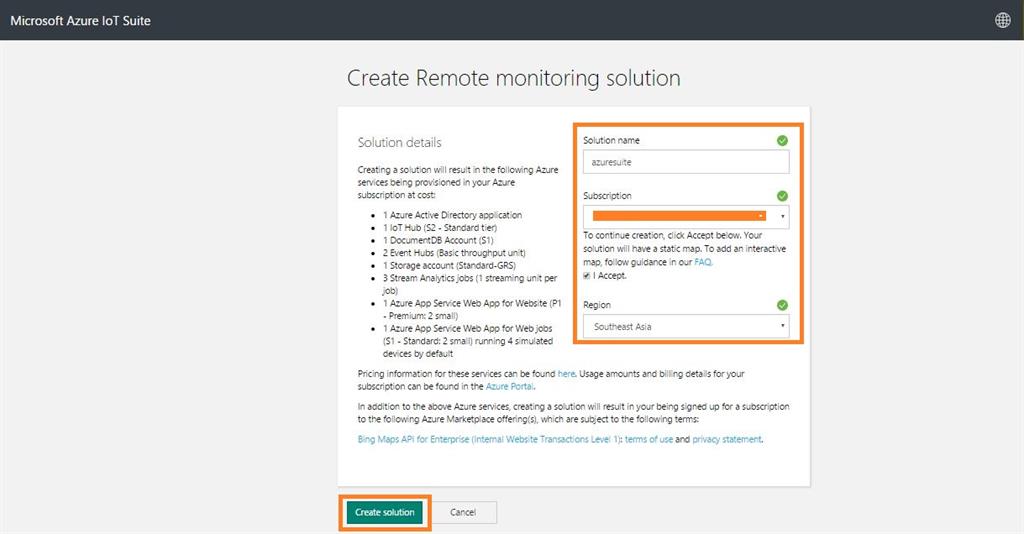The width and height of the screenshot is (1024, 534).
Task: Click the Microsoft Azure IoT Suite title
Action: [80, 21]
